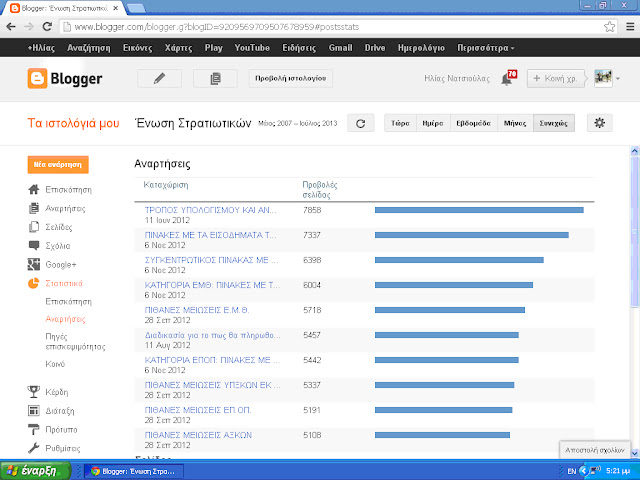Click the Πρότυπο paint roller icon
Image resolution: width=640 pixels, height=480 pixels.
coord(33,429)
